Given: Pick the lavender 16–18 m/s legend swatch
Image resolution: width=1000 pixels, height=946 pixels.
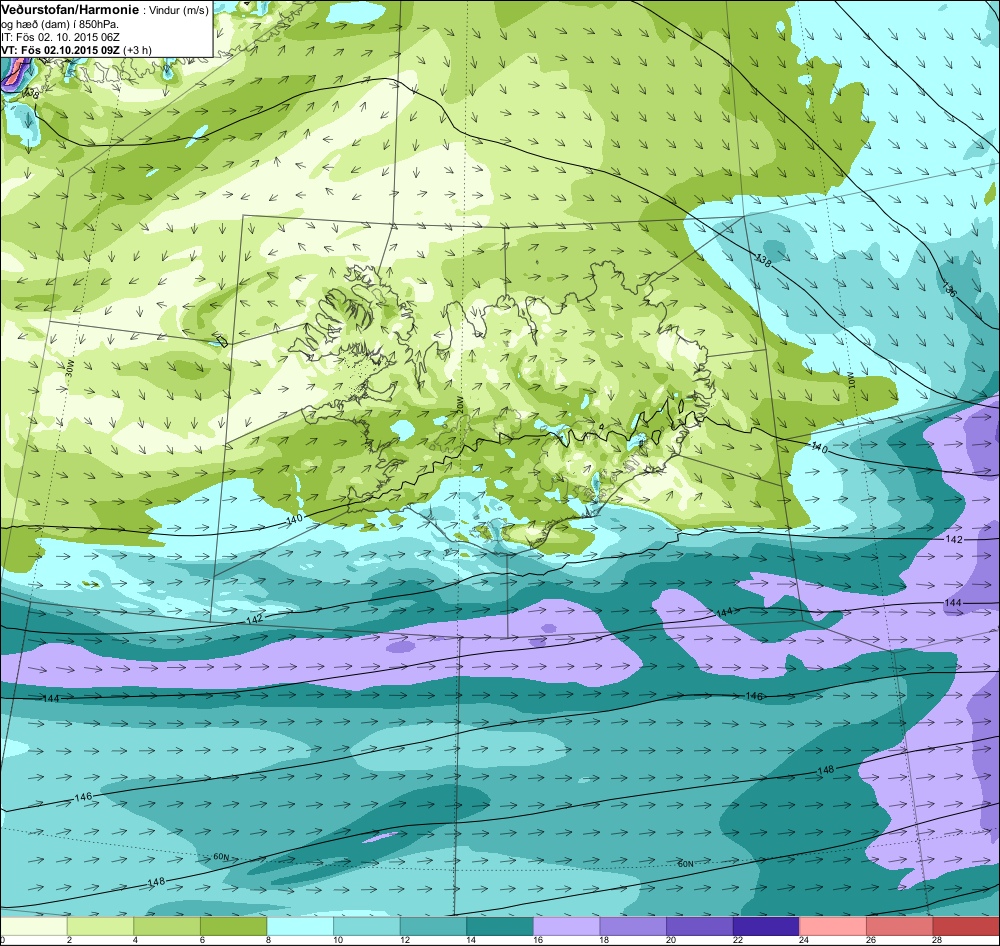Looking at the screenshot, I should pyautogui.click(x=566, y=926).
